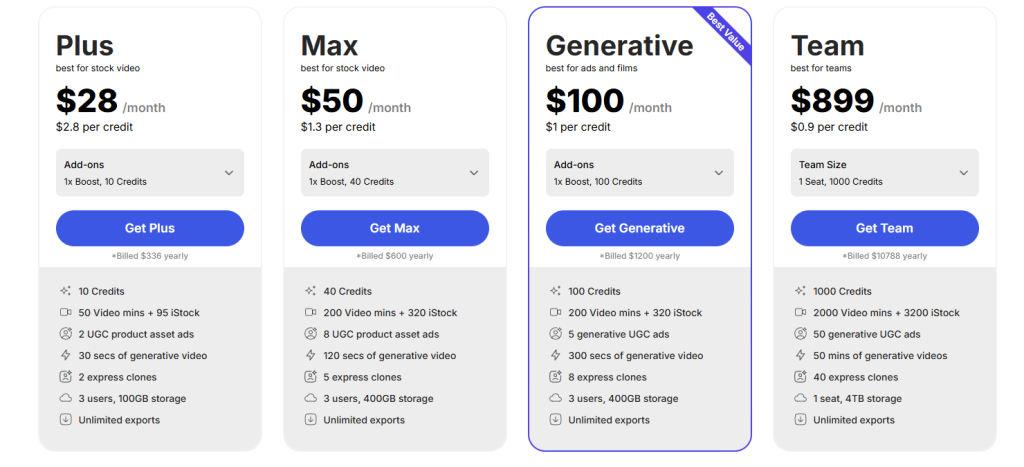Click the sparkle credits icon in Plus plan

(x=65, y=291)
